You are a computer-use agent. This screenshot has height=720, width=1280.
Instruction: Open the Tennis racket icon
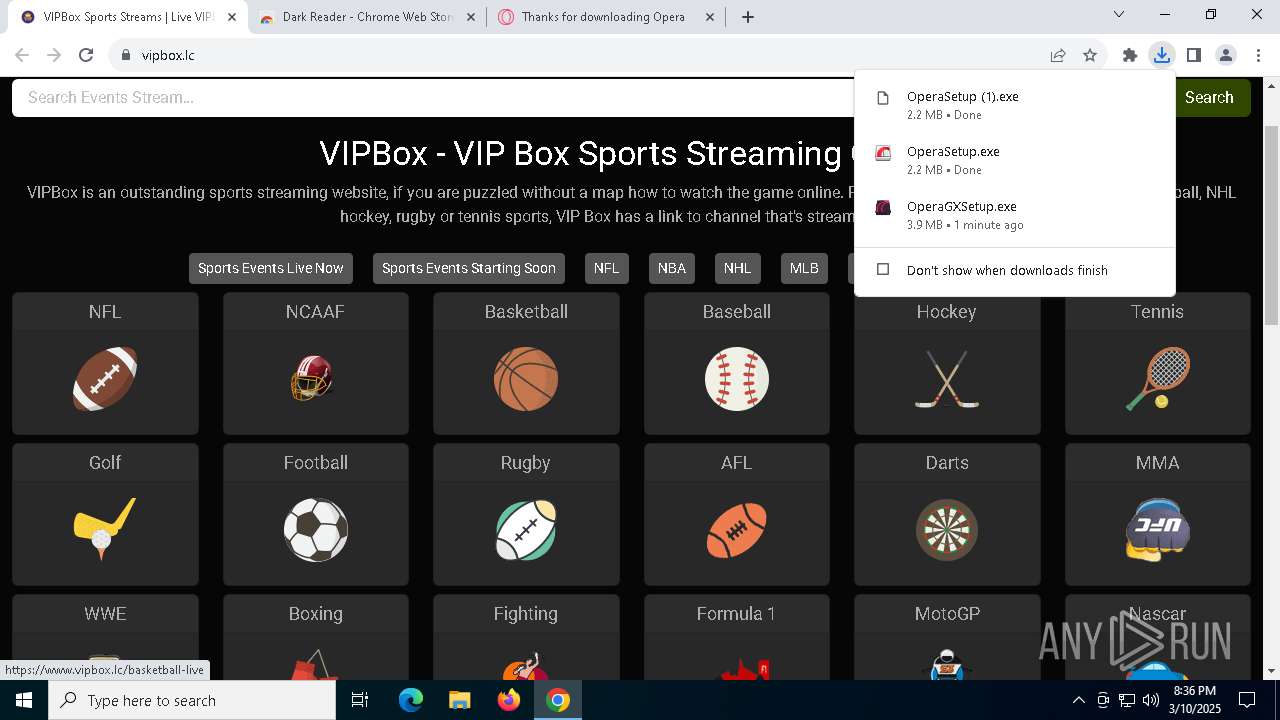coord(1158,379)
